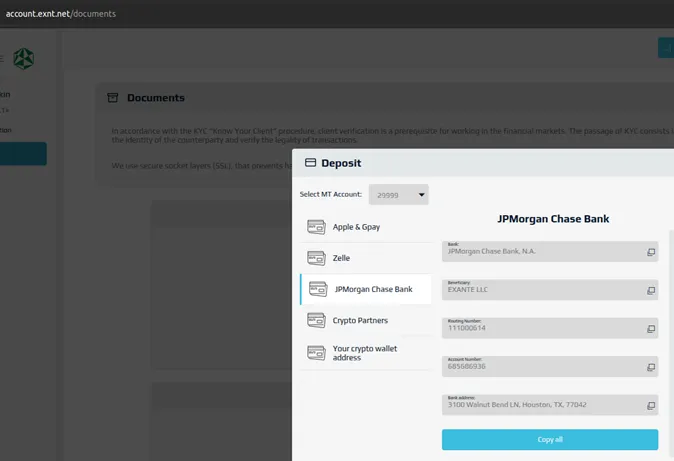Screen dimensions: 674x461
Task: Click the Beneficiary input field
Action: click(550, 289)
